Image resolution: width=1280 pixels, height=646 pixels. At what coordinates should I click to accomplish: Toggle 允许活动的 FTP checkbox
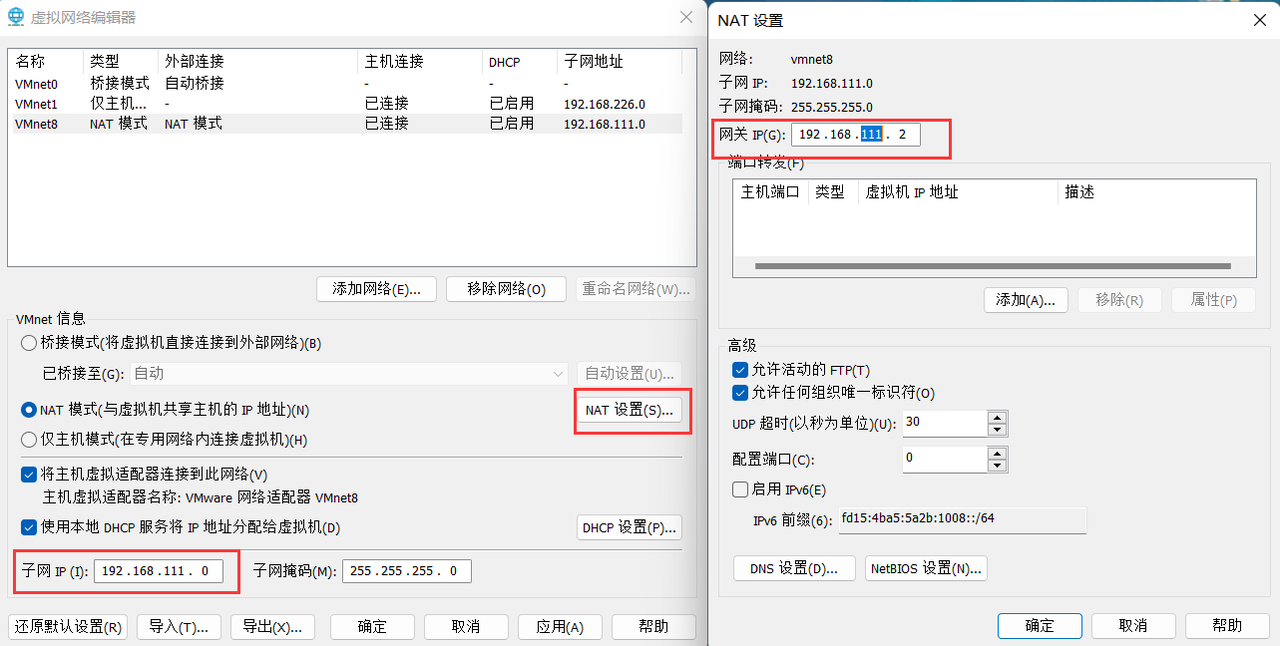click(x=740, y=370)
